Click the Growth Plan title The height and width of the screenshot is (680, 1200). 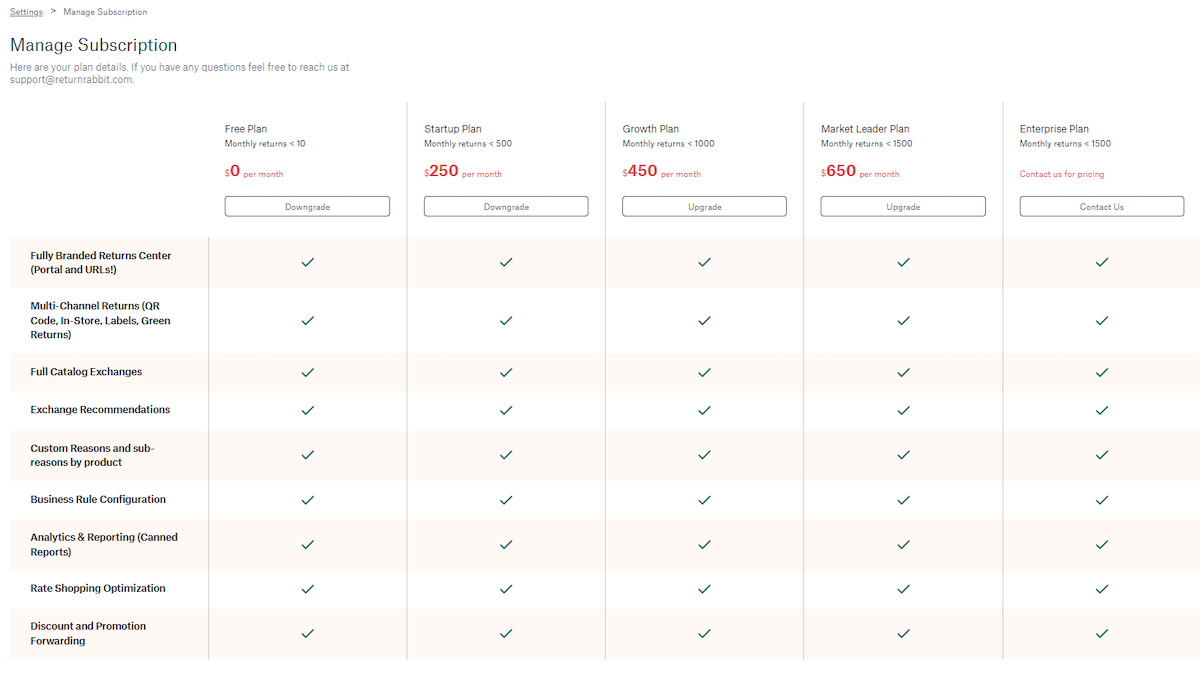pos(651,129)
